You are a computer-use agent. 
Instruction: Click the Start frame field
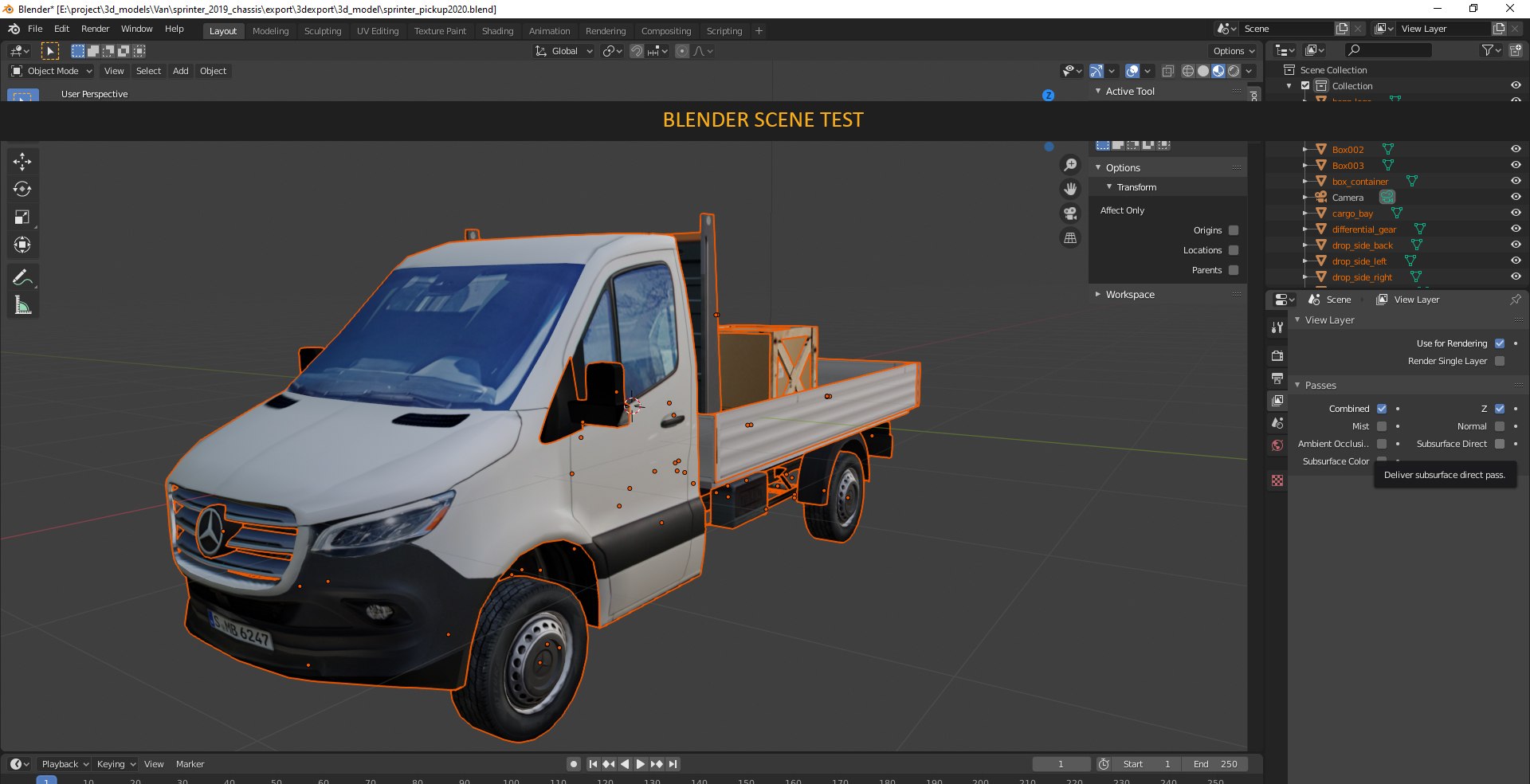(1147, 764)
